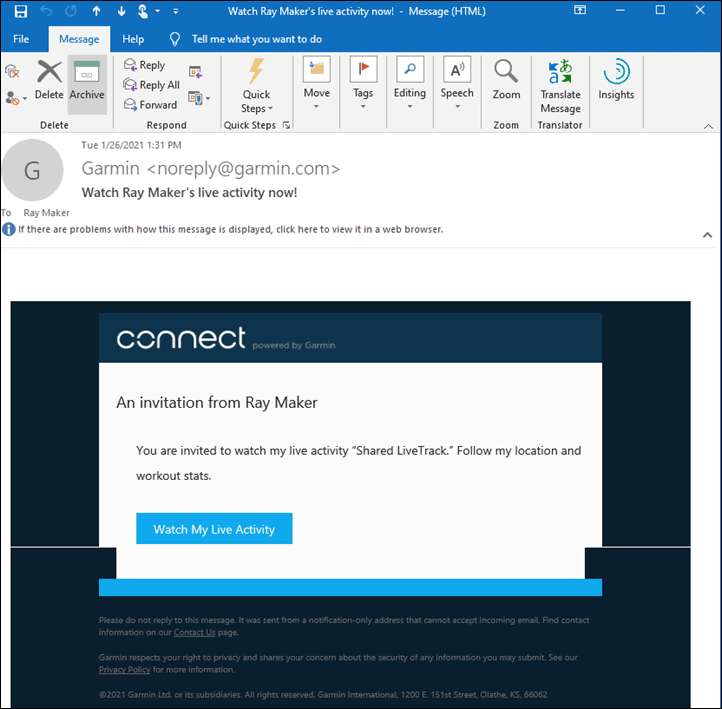
Task: Click recipient name Ray Maker
Action: tap(47, 213)
